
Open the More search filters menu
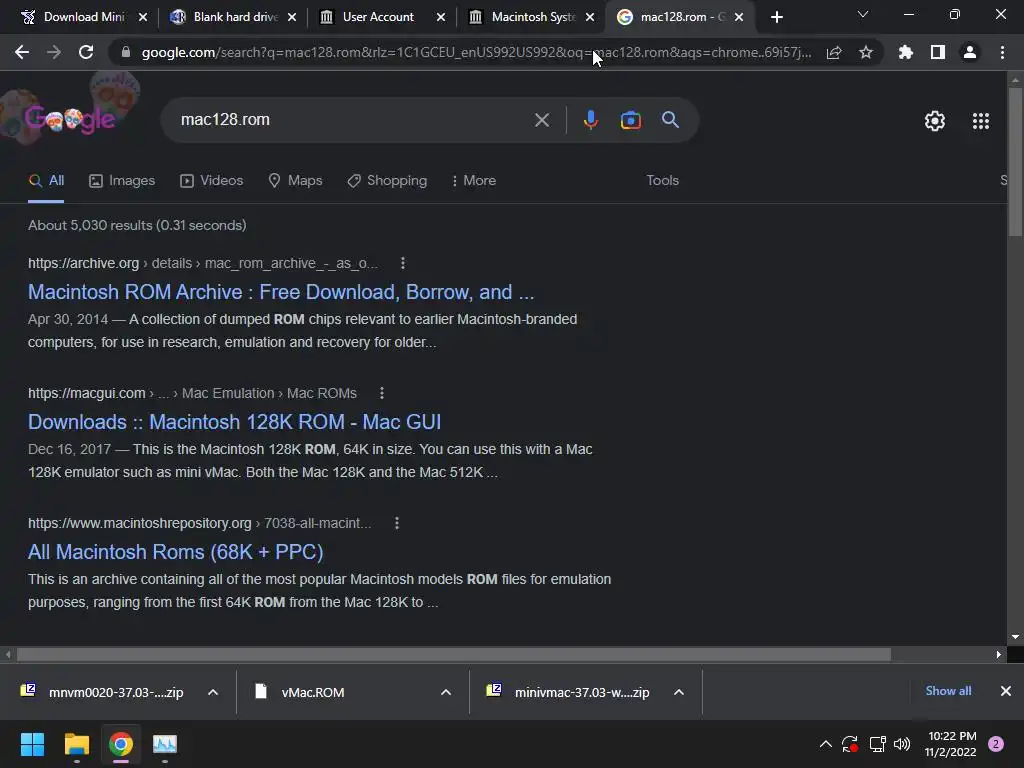pos(473,181)
